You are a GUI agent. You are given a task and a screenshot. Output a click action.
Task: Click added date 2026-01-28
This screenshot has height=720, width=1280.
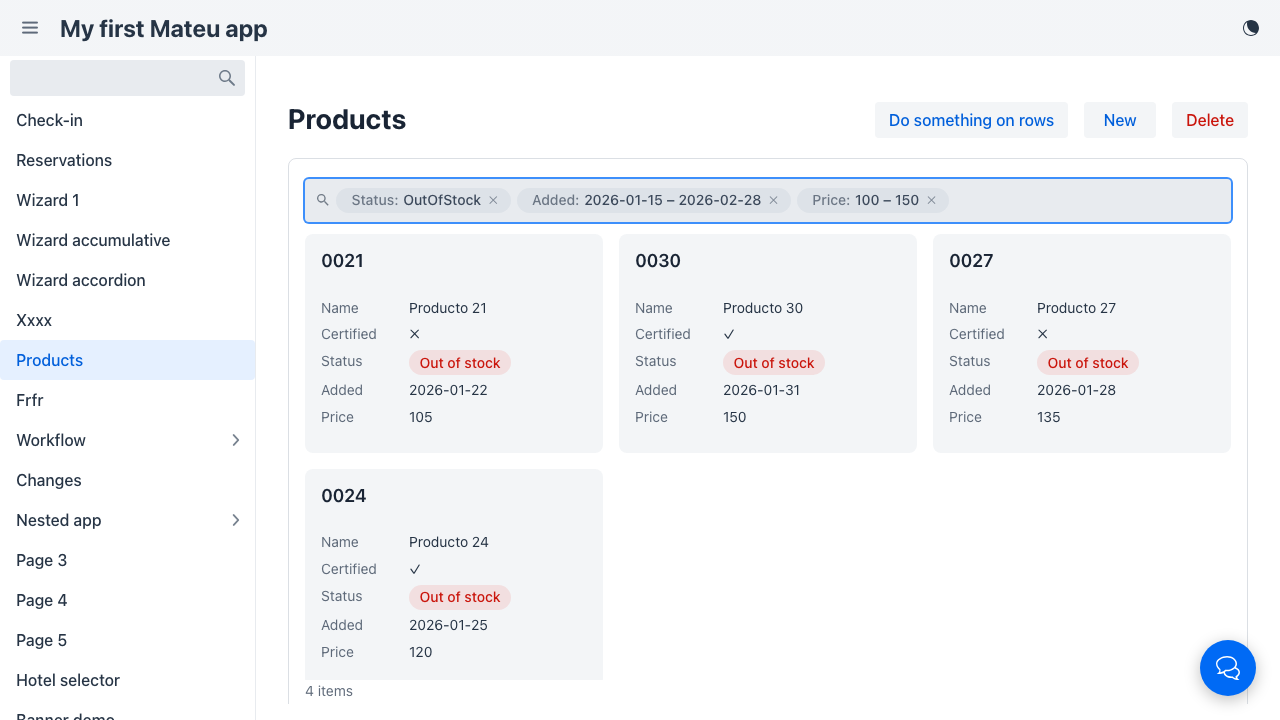point(1076,390)
